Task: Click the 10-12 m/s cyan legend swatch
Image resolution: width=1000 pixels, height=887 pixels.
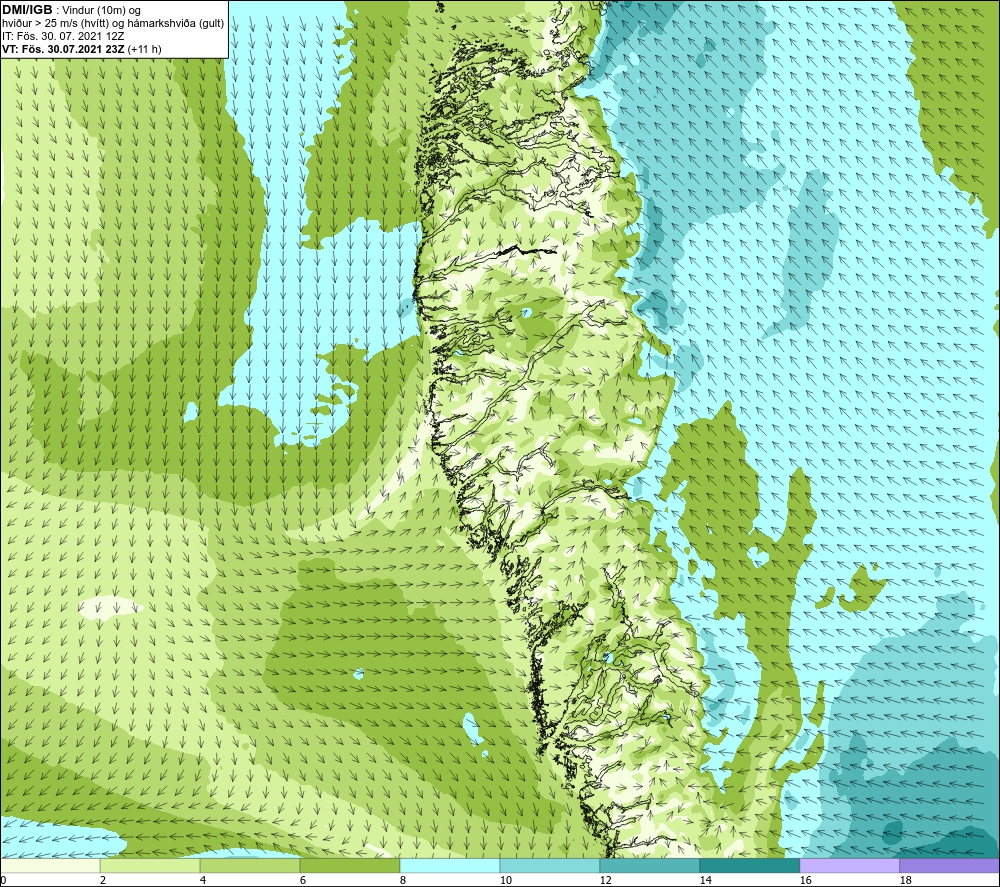Action: point(550,865)
